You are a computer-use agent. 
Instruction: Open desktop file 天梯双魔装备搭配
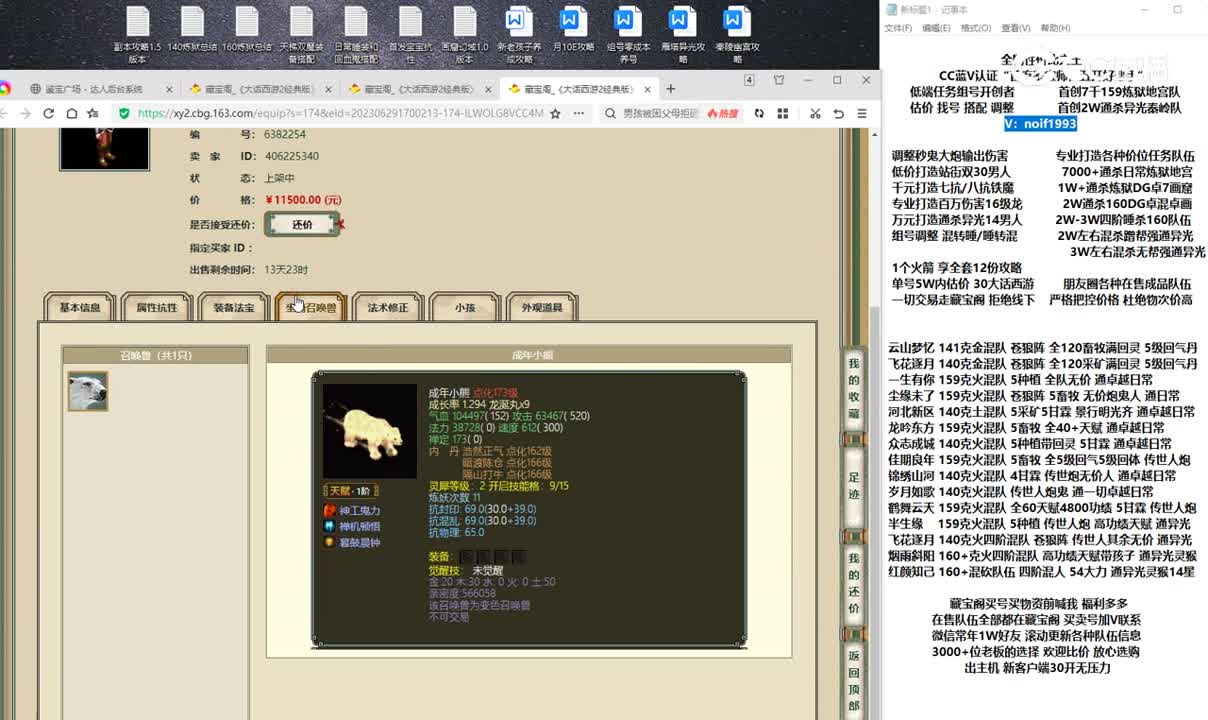coord(301,35)
